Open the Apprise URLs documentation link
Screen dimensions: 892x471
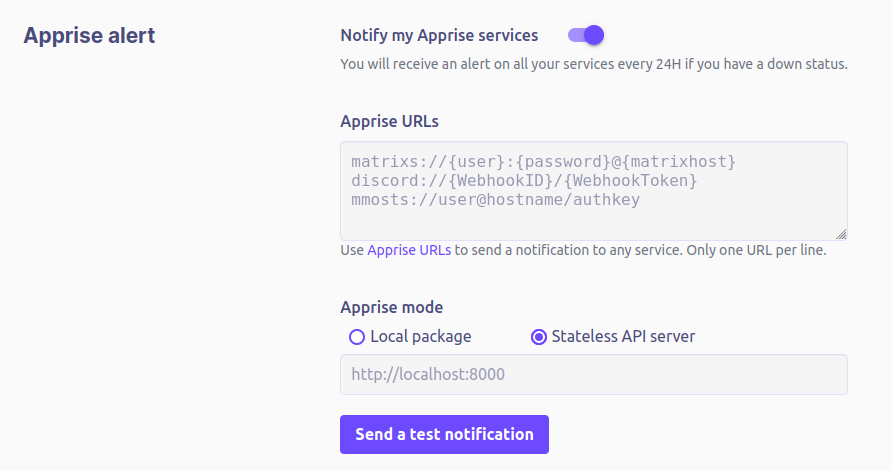tap(409, 250)
